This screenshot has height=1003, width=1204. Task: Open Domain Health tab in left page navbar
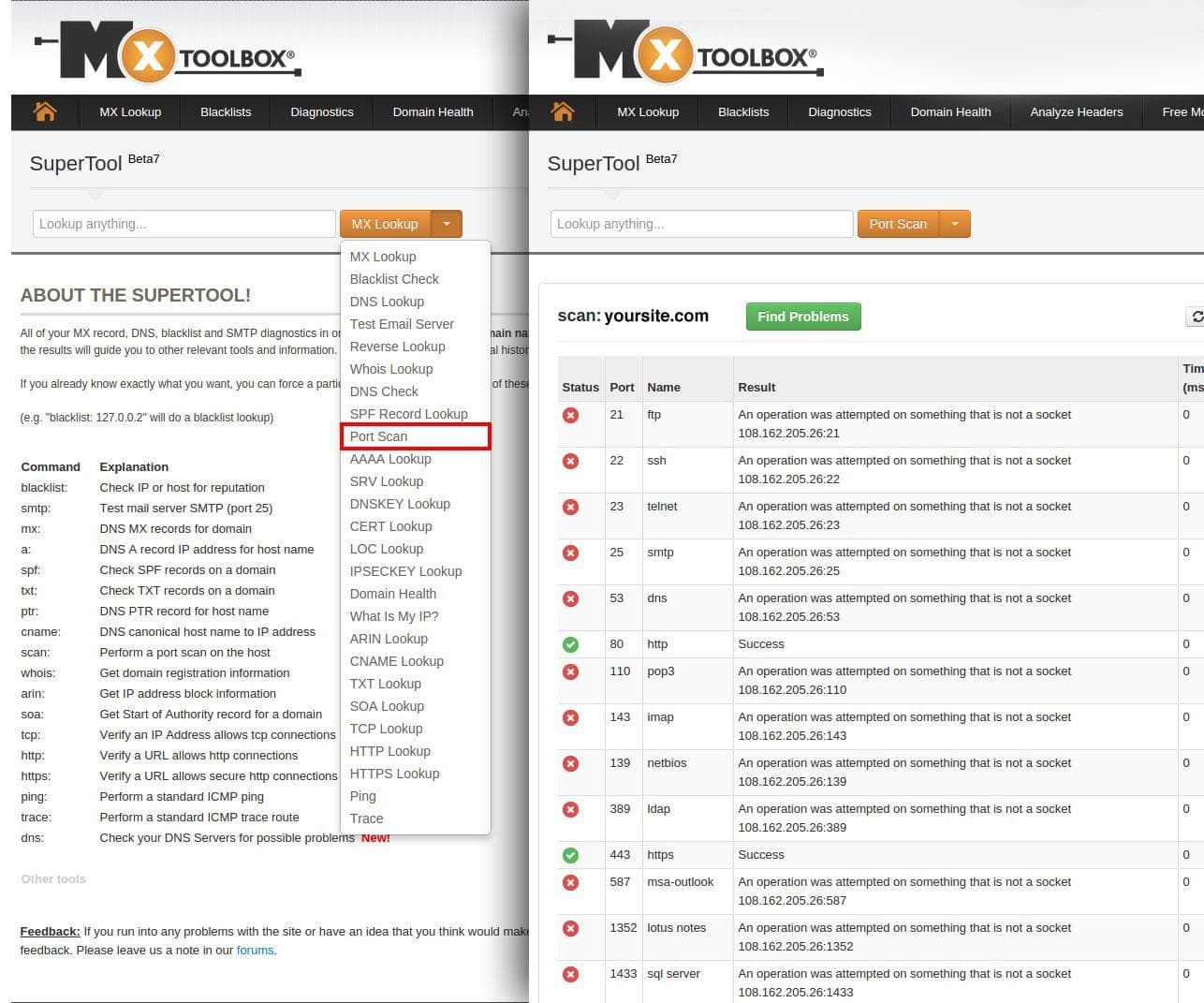pyautogui.click(x=433, y=112)
